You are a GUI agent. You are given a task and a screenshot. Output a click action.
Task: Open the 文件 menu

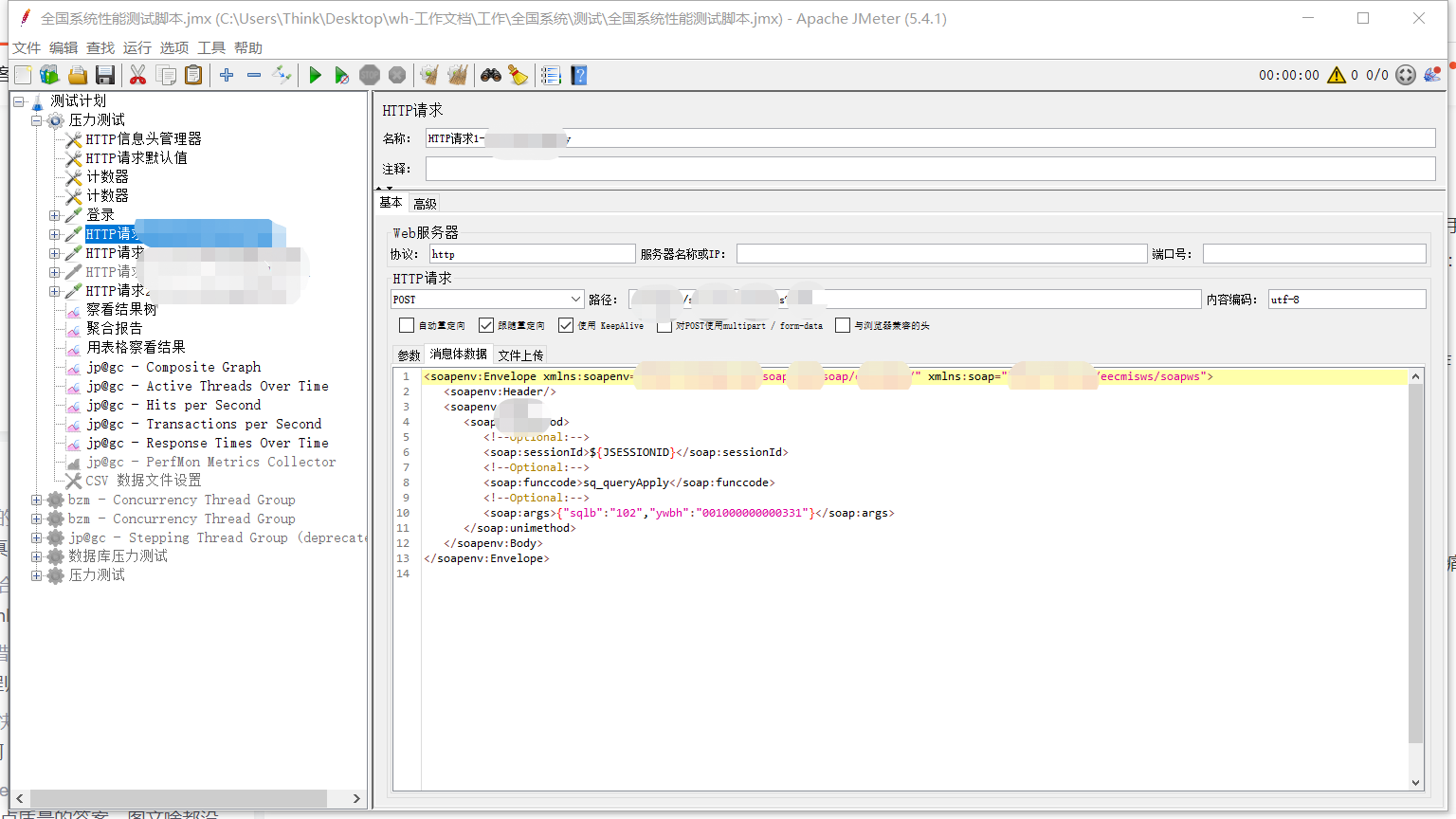click(x=27, y=48)
